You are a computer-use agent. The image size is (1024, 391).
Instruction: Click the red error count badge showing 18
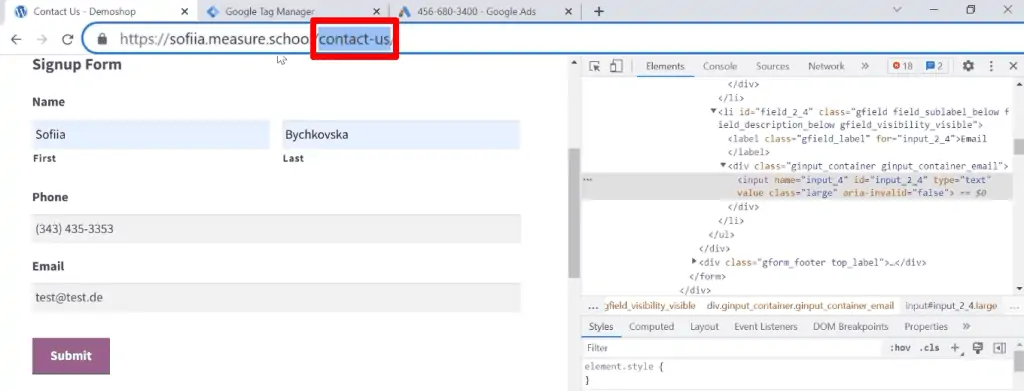(903, 66)
